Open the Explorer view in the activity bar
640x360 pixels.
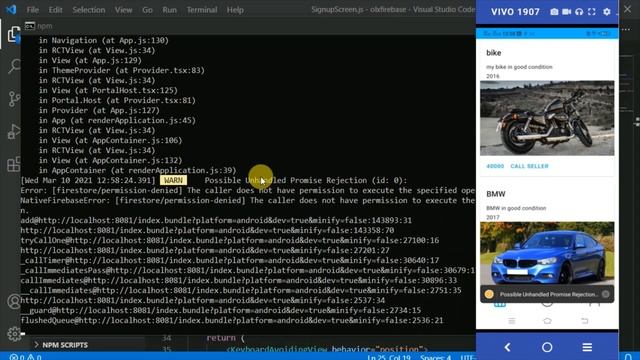click(x=13, y=34)
